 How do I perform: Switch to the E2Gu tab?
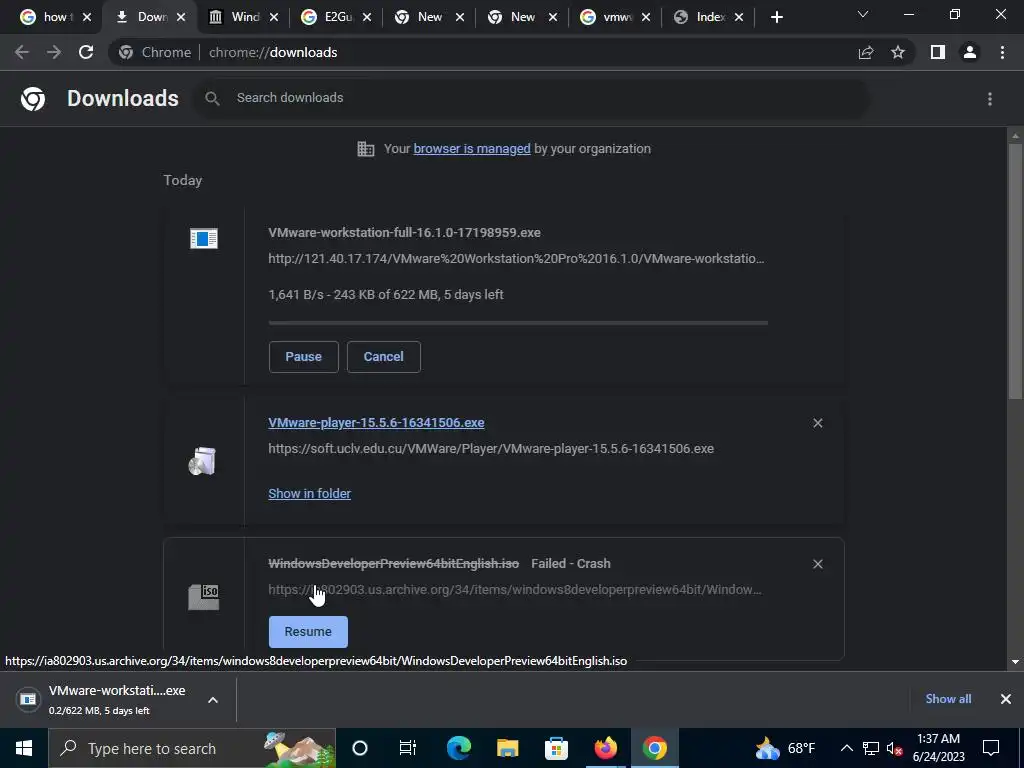(330, 18)
